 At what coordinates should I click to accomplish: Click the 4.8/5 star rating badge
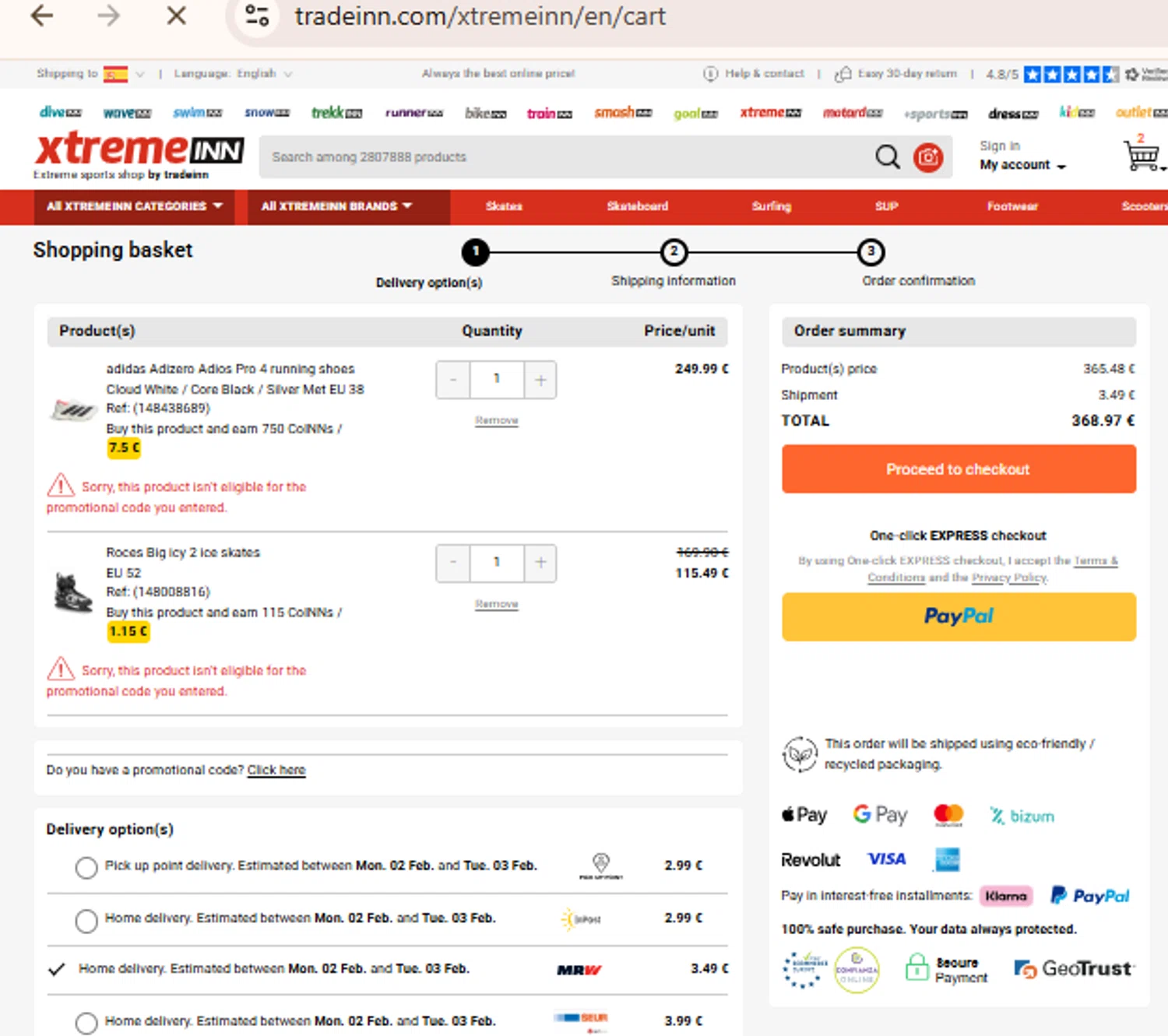pos(1052,75)
